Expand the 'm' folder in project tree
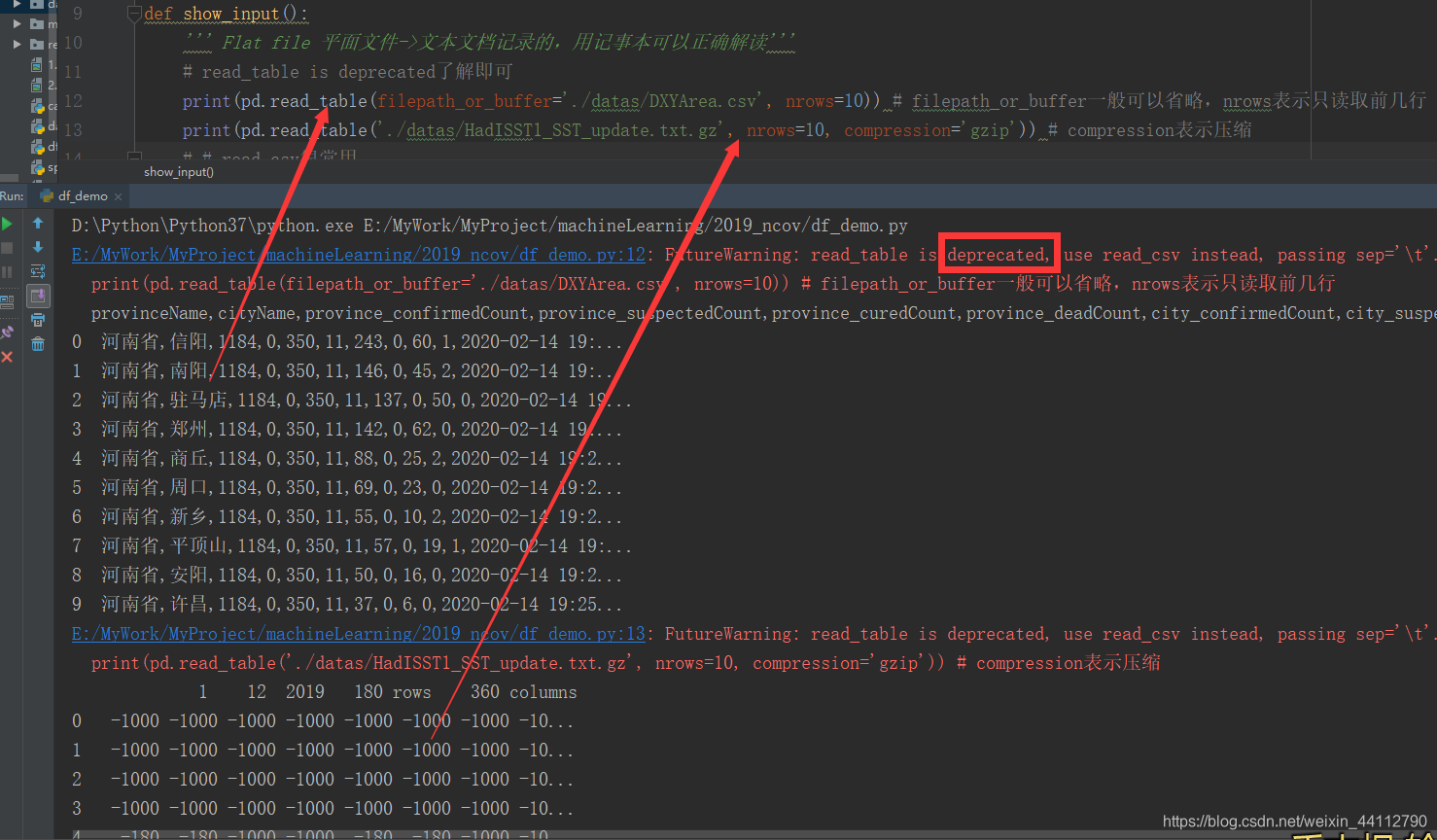The width and height of the screenshot is (1437, 840). 17,23
